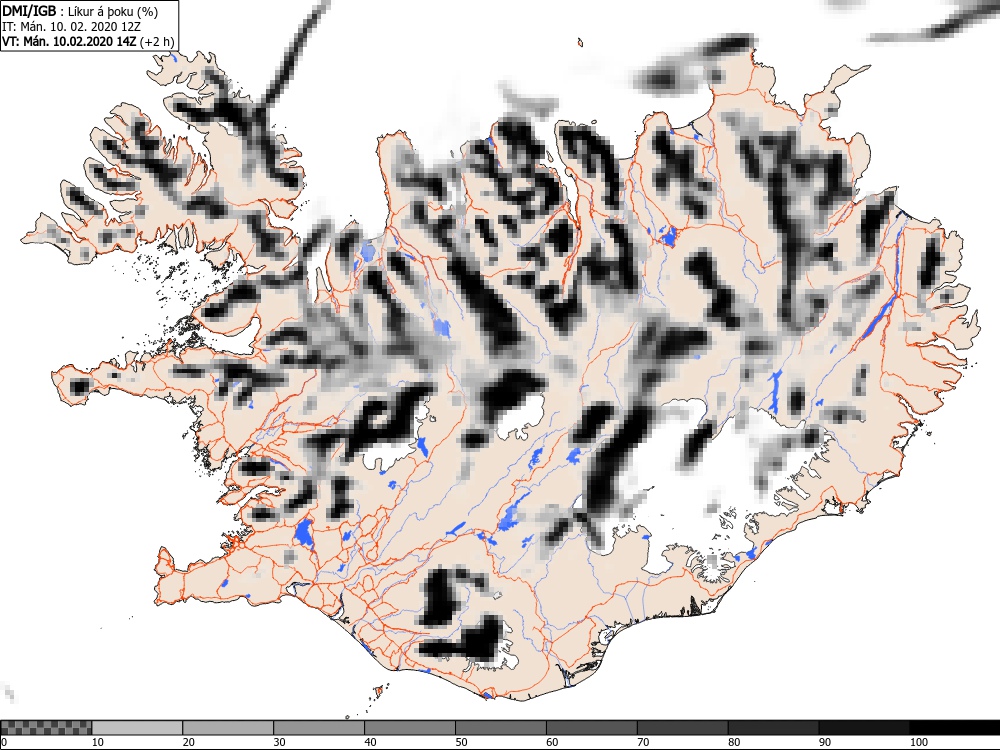This screenshot has width=1000, height=750.
Task: Select the valid time line "VT: Mán. 10.02.2020 14Z (+2 h)"
Action: pyautogui.click(x=88, y=42)
